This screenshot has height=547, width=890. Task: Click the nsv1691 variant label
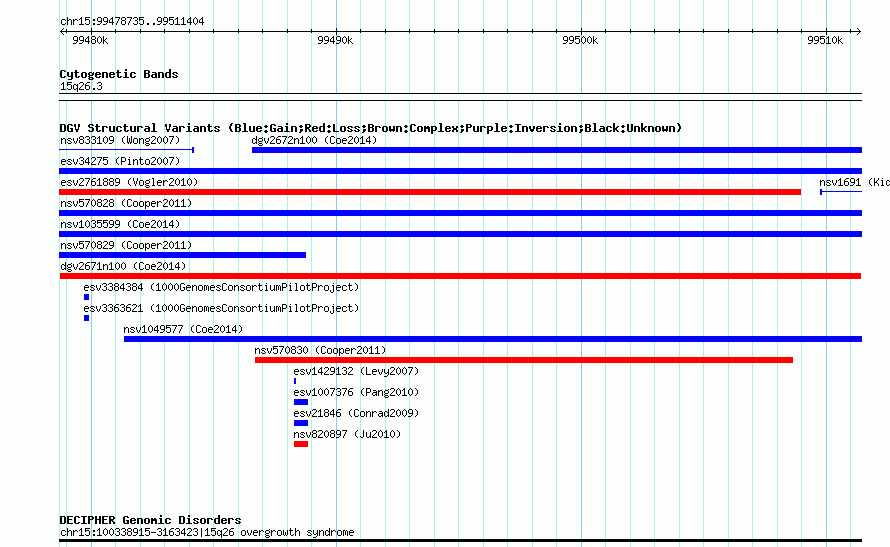point(854,182)
